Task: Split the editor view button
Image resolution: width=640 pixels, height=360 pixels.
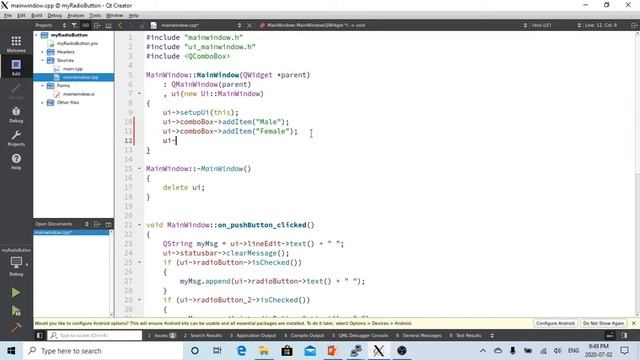Action: (x=634, y=25)
